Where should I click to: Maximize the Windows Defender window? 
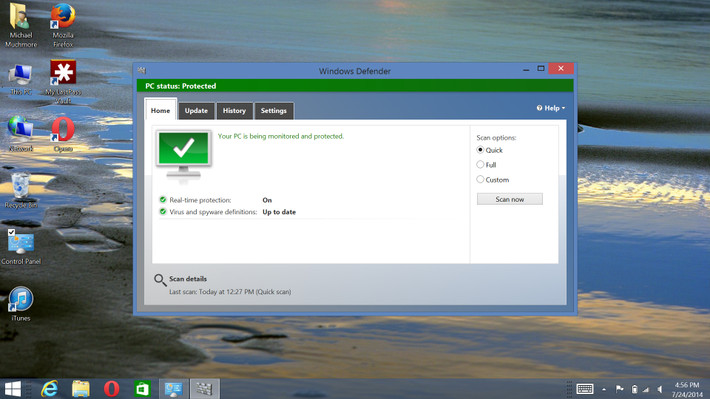[x=541, y=69]
